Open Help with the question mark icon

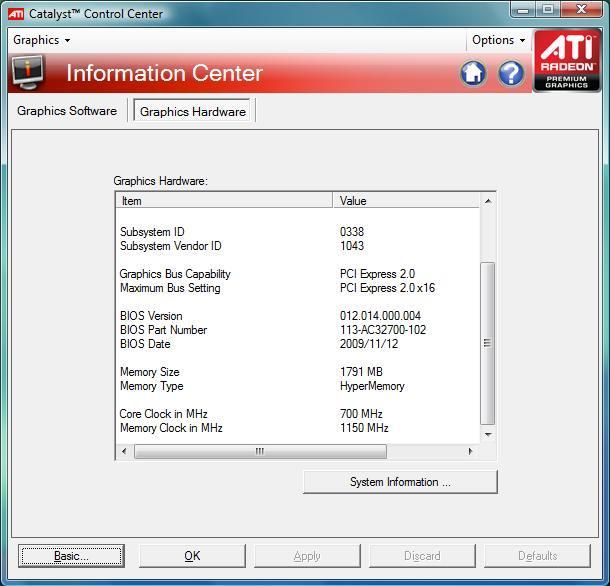pyautogui.click(x=510, y=73)
